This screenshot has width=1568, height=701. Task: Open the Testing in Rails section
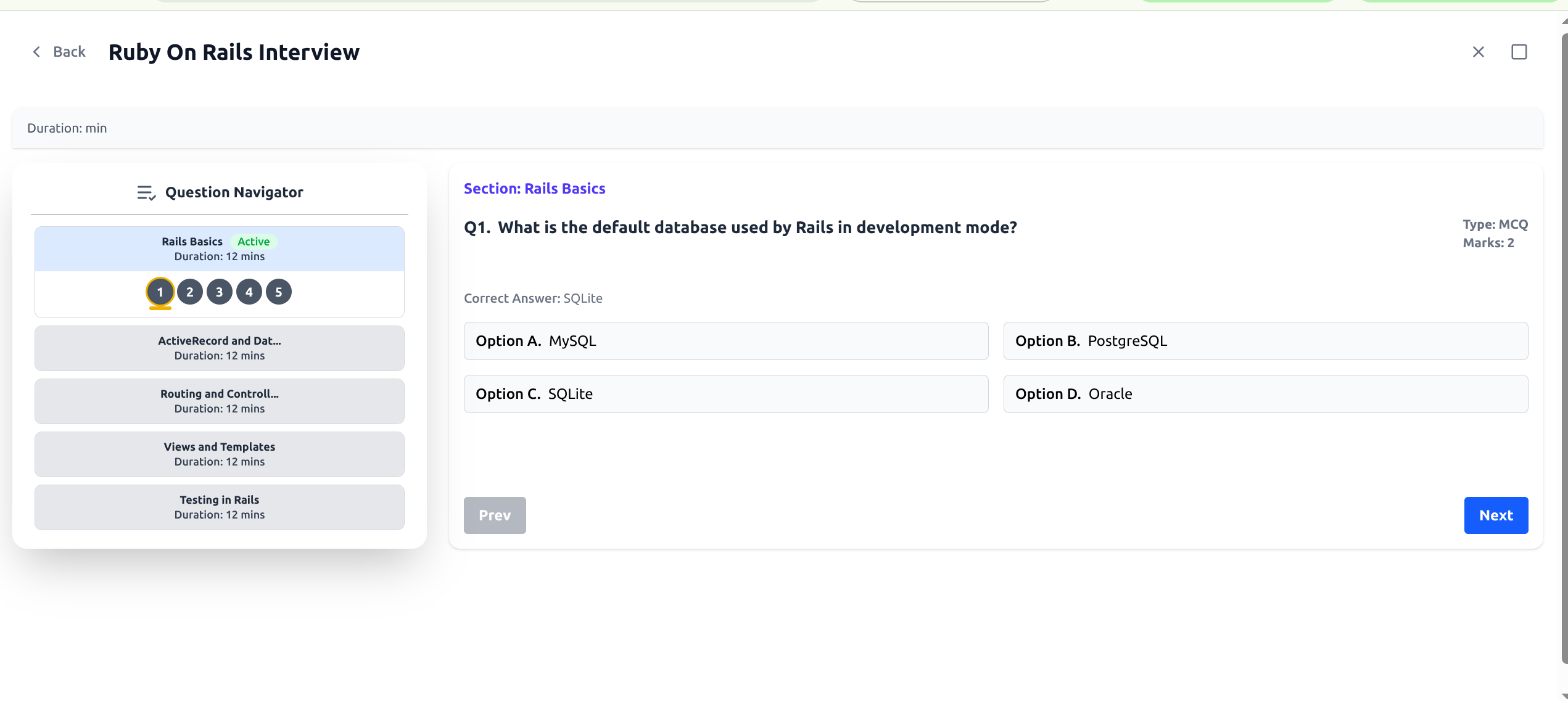click(219, 507)
